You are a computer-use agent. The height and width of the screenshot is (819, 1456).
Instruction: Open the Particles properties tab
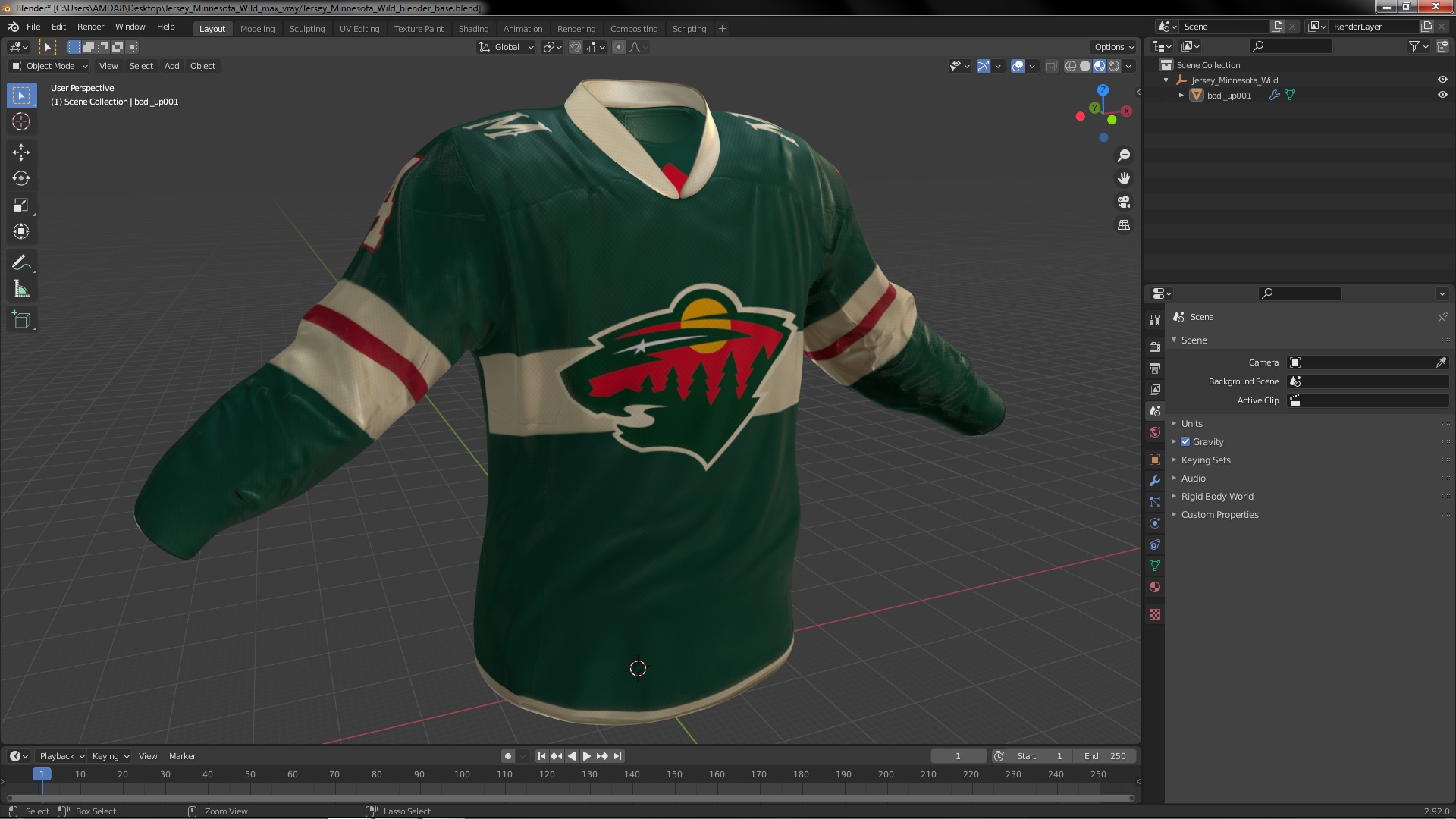coord(1154,502)
